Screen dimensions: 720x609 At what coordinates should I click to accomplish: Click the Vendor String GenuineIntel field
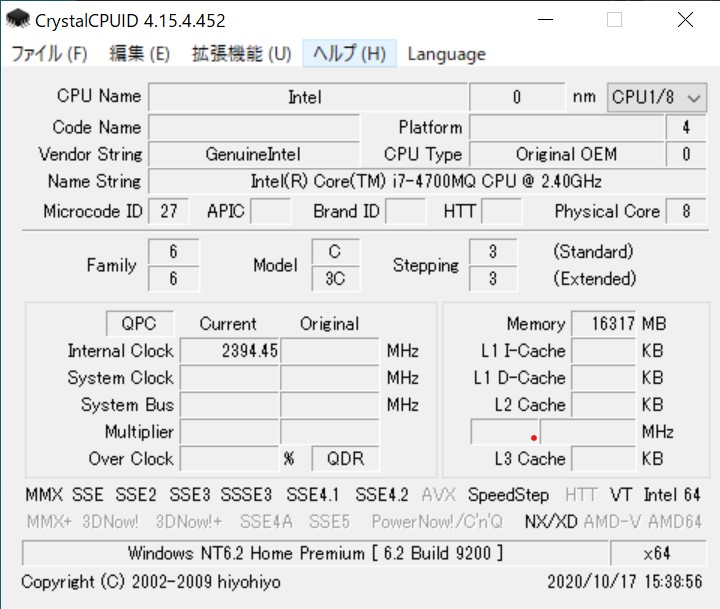tap(253, 155)
